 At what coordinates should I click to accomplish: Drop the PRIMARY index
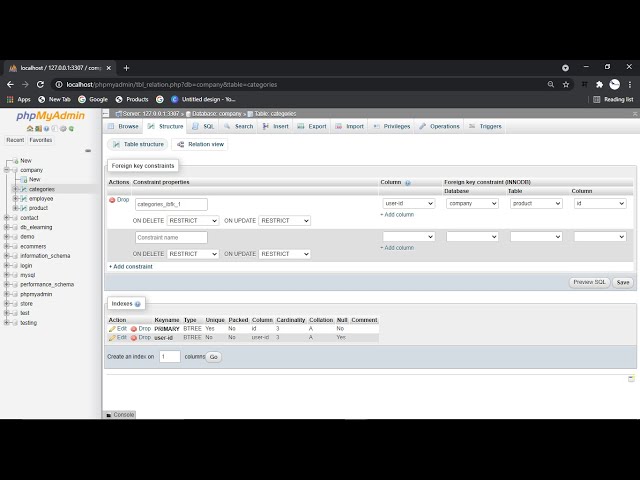click(141, 329)
